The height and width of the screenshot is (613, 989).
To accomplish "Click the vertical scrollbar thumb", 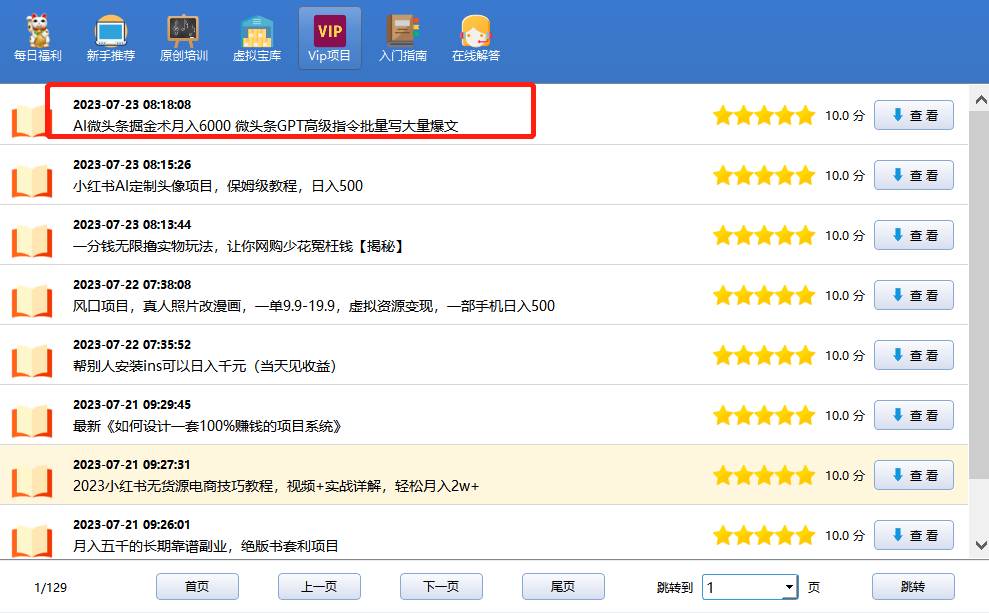I will (981, 293).
